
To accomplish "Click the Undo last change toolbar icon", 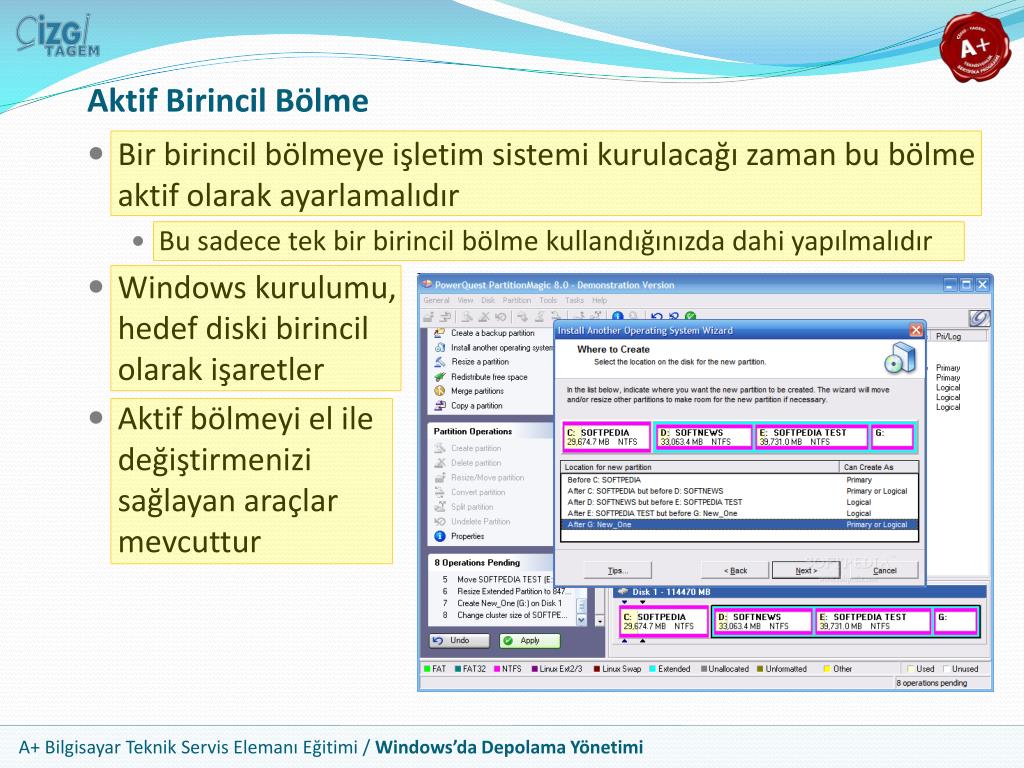I will [x=657, y=317].
